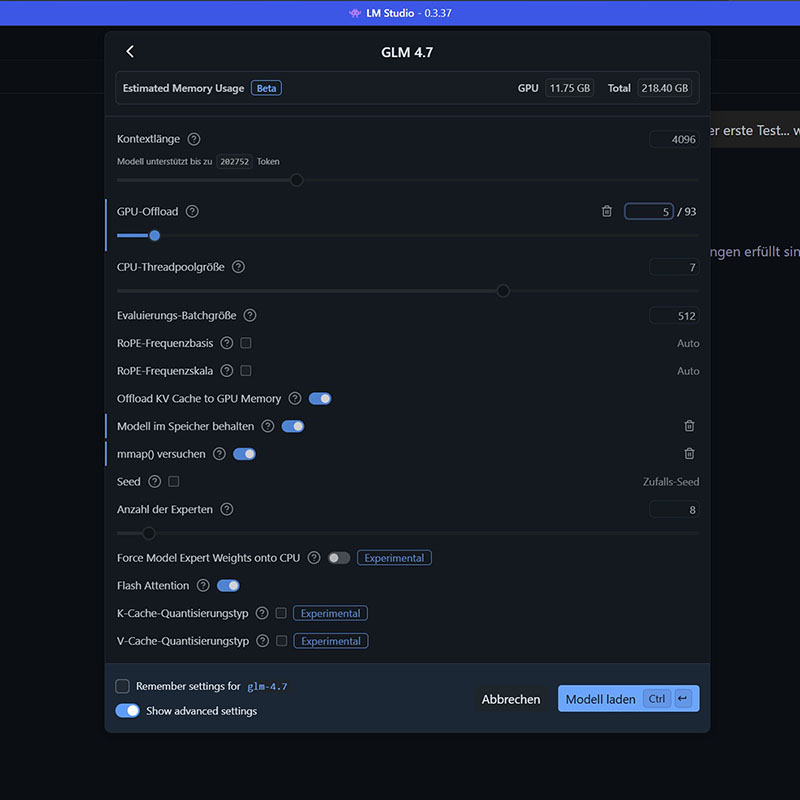Open help icon for Anzahl der Experten
800x800 pixels.
pyautogui.click(x=227, y=509)
